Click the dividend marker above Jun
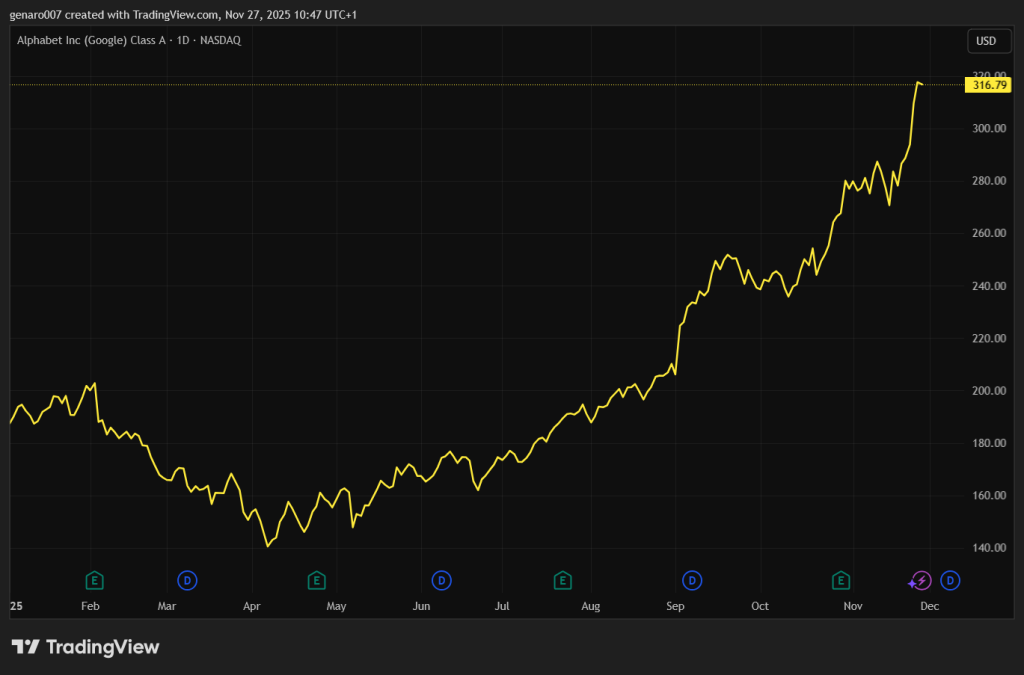 pos(441,580)
